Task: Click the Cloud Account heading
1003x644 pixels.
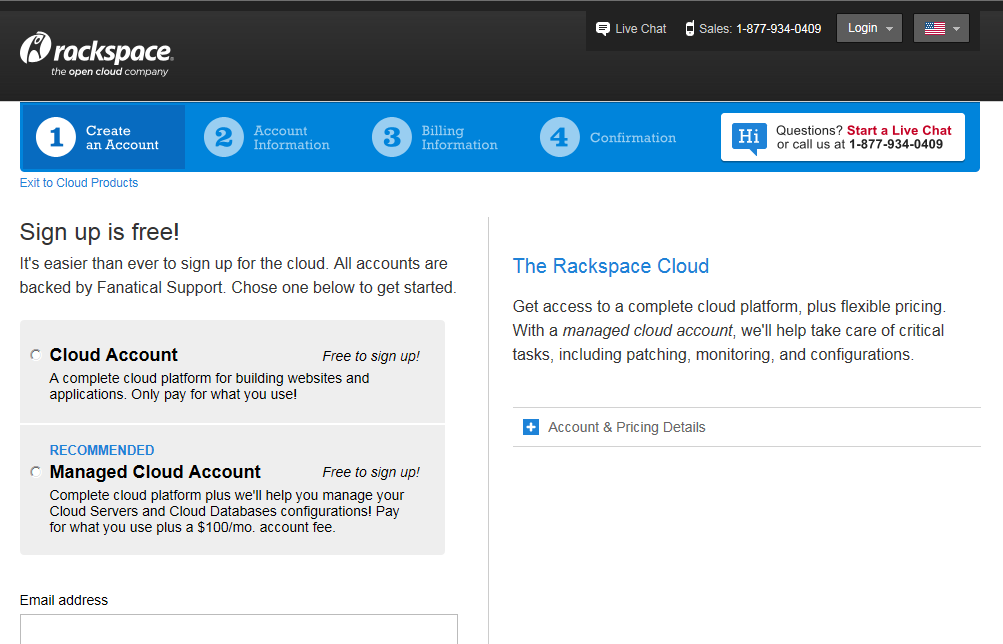Action: click(114, 355)
